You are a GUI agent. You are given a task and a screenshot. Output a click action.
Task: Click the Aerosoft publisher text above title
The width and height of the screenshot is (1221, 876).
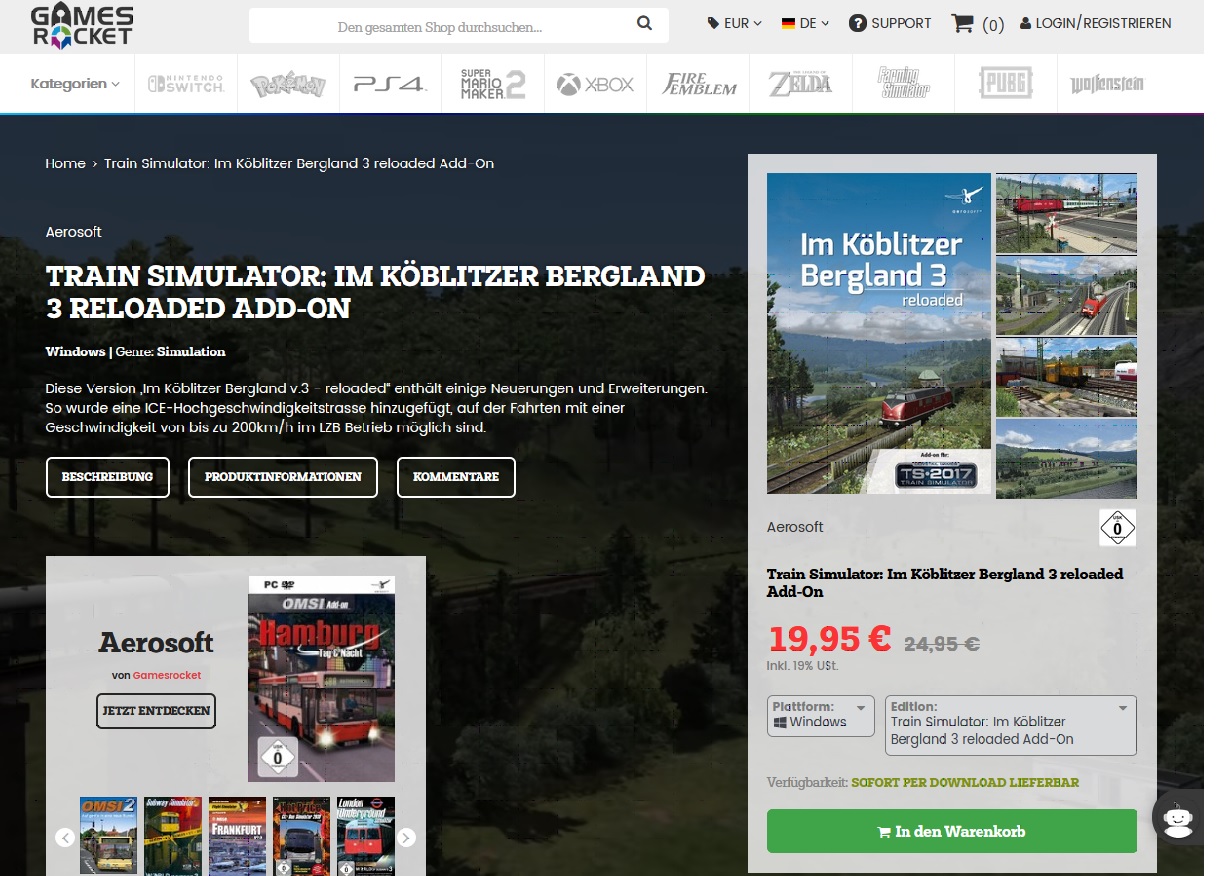73,232
